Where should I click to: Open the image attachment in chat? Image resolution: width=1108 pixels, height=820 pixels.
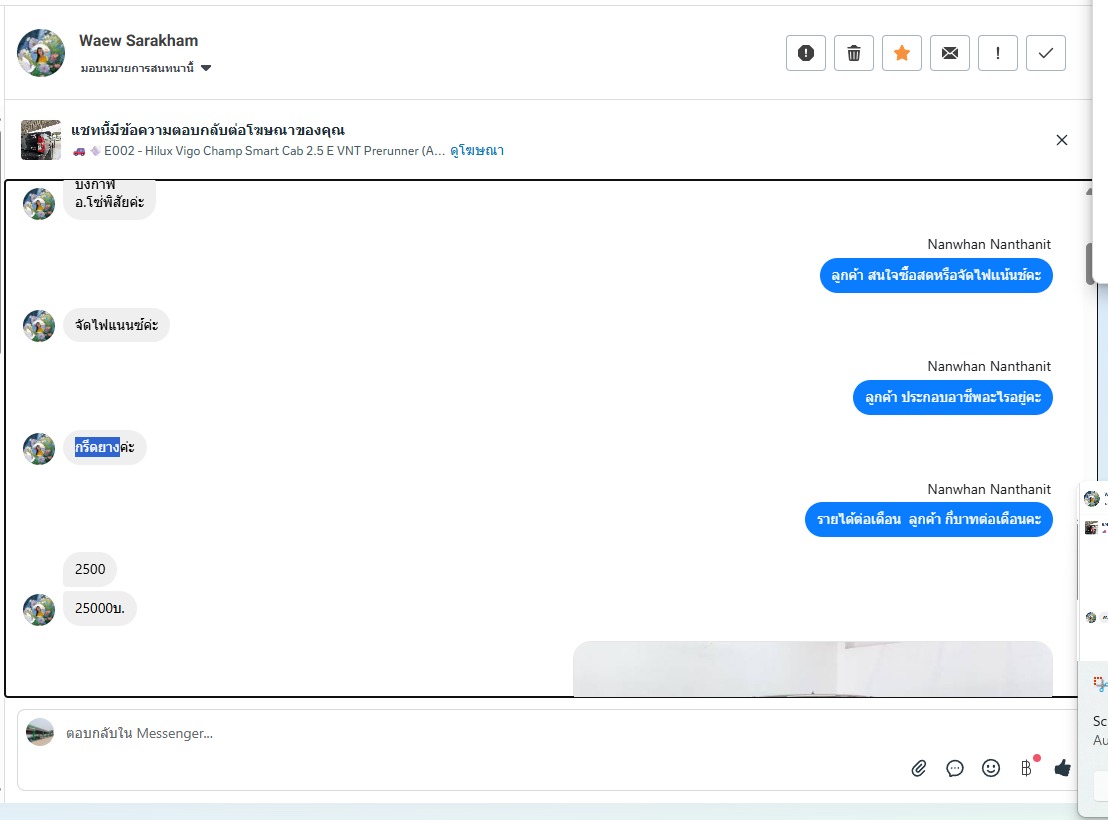813,669
